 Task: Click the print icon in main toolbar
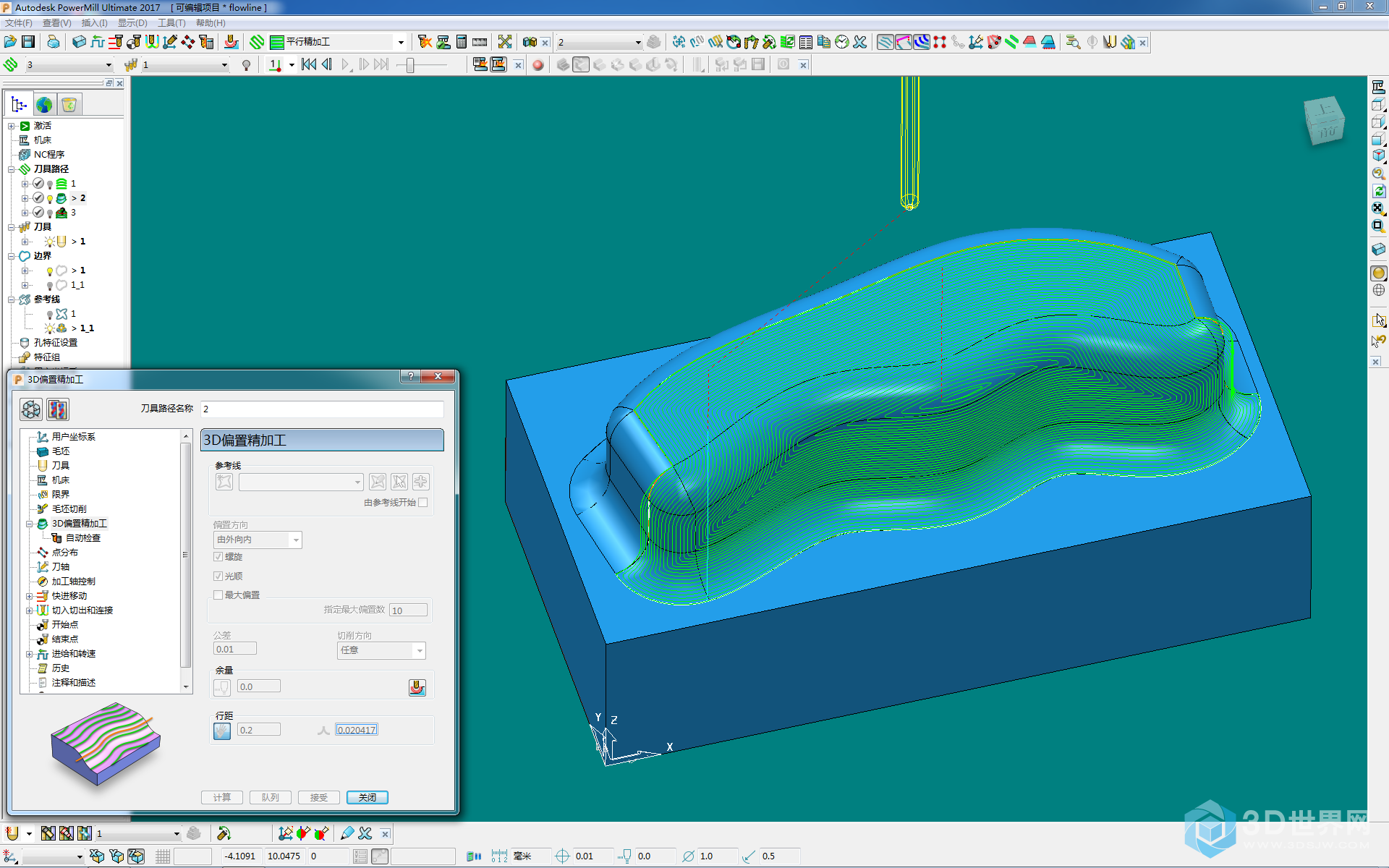coord(54,42)
